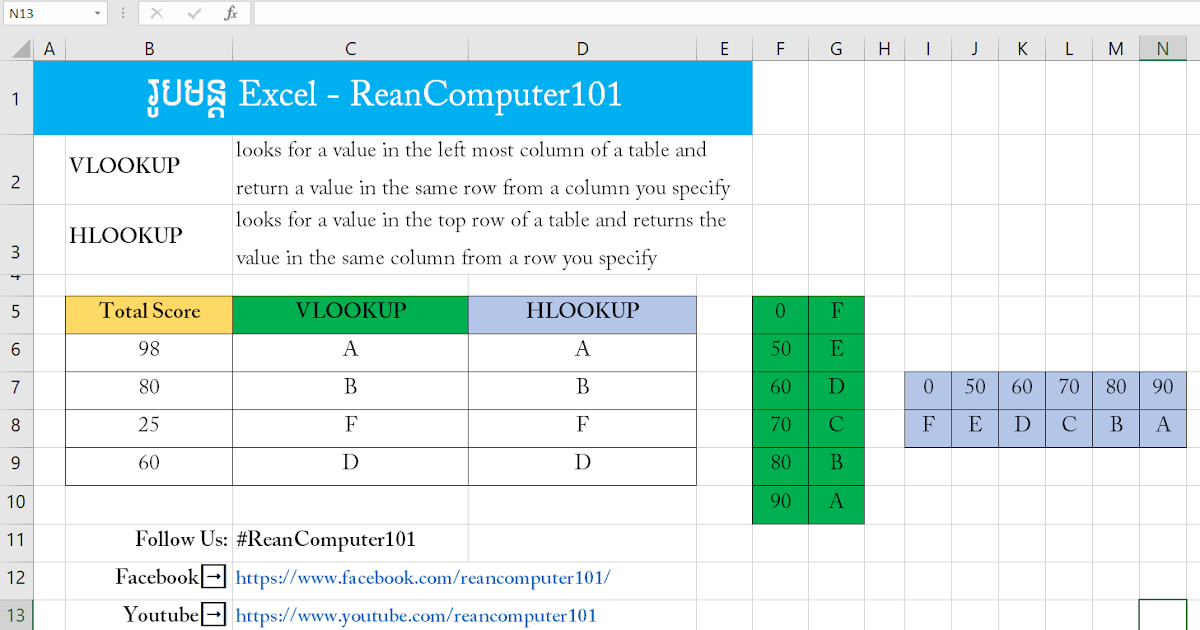Select the green cell containing value 90
Screen dimensions: 1200x630
(780, 502)
